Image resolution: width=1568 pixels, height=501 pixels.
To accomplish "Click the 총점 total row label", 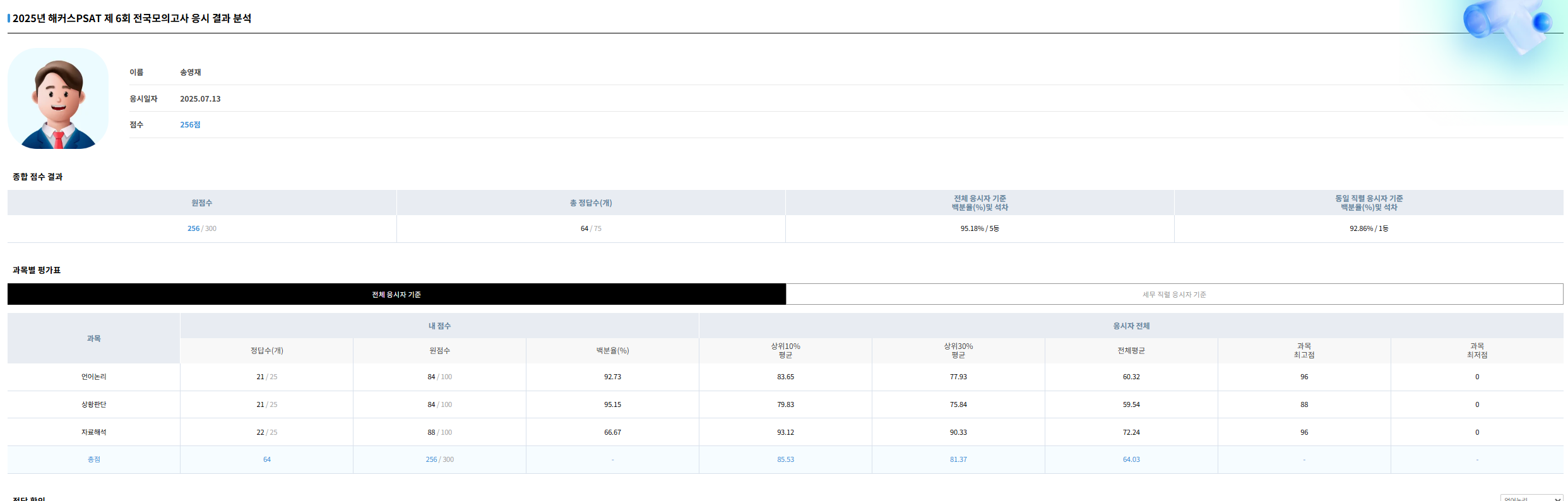I will pos(93,459).
